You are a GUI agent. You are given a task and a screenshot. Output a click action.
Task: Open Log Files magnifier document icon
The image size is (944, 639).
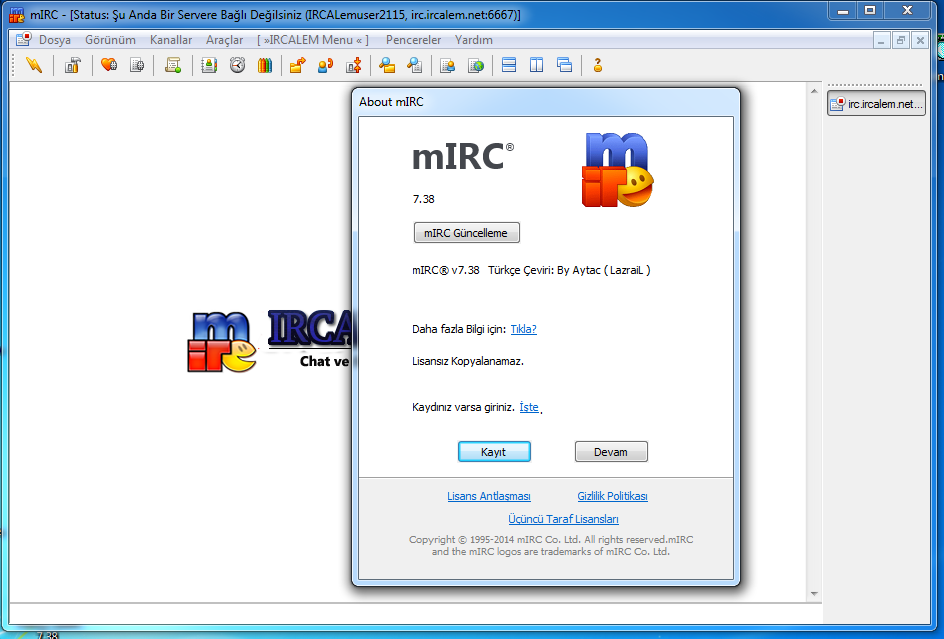coord(415,65)
